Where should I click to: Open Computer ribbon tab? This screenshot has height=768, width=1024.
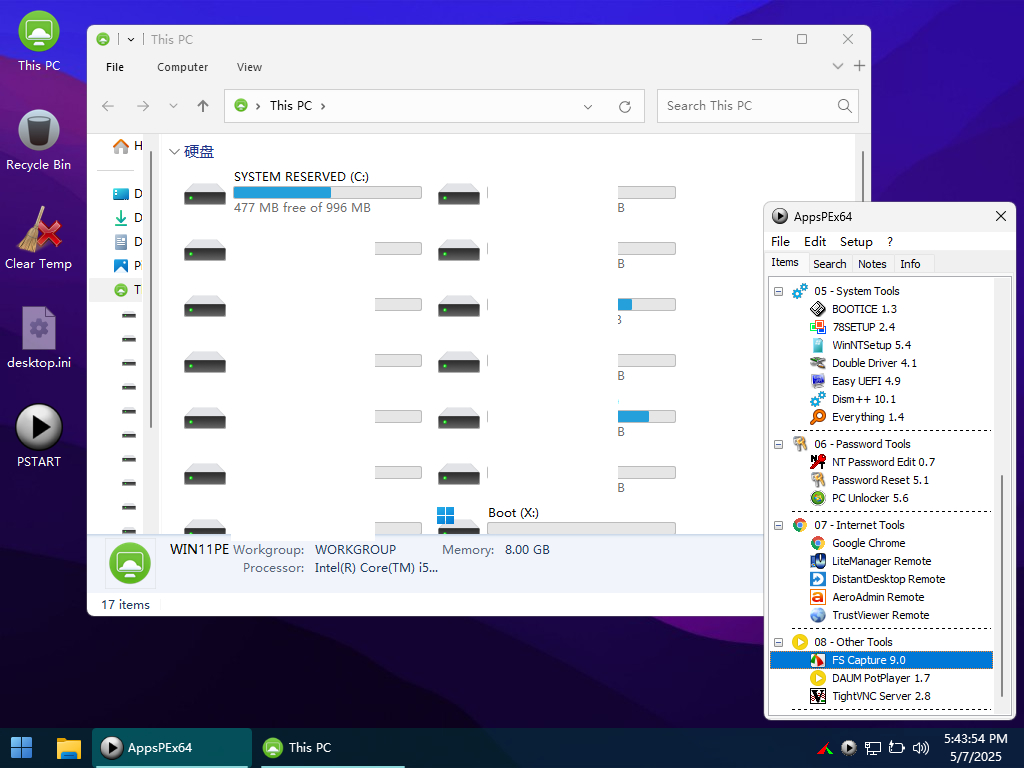coord(182,67)
